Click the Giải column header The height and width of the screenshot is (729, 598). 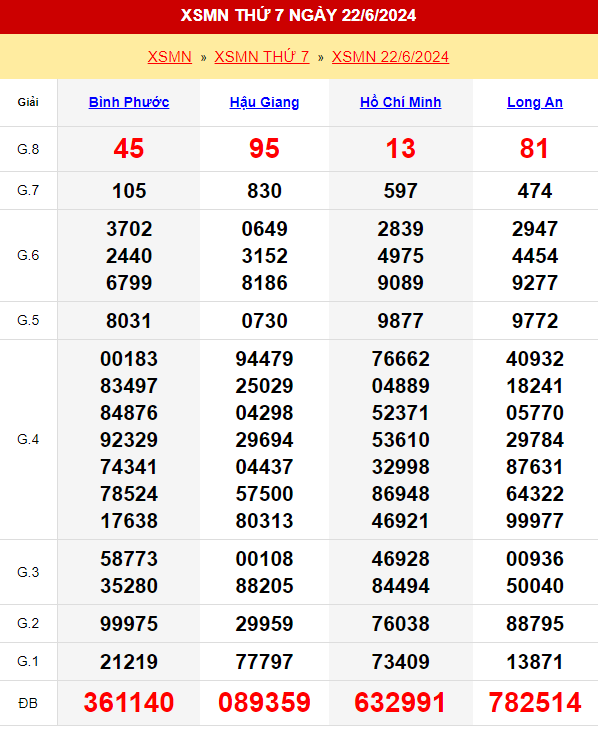pos(28,102)
